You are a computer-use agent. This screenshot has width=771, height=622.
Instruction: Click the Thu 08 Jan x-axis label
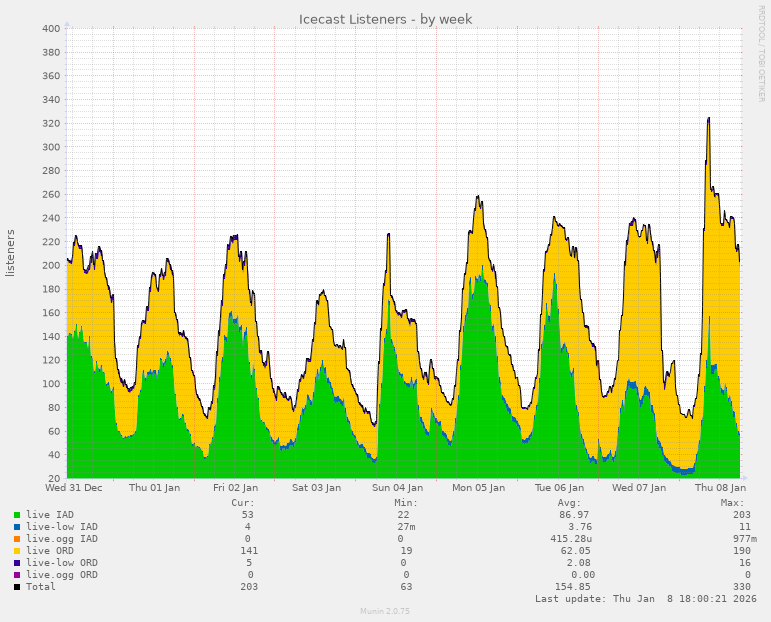720,488
